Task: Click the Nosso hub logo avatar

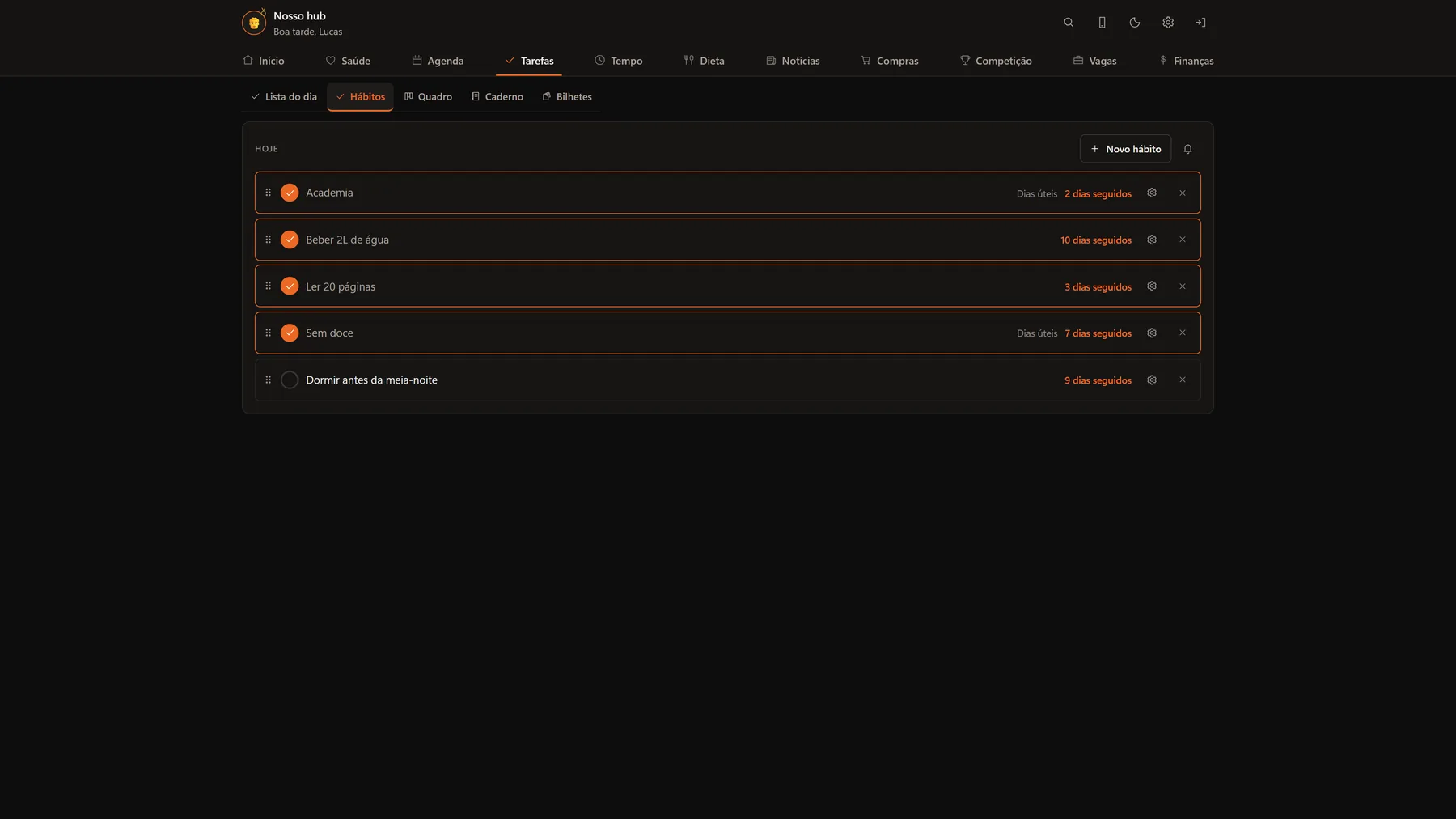Action: click(254, 23)
